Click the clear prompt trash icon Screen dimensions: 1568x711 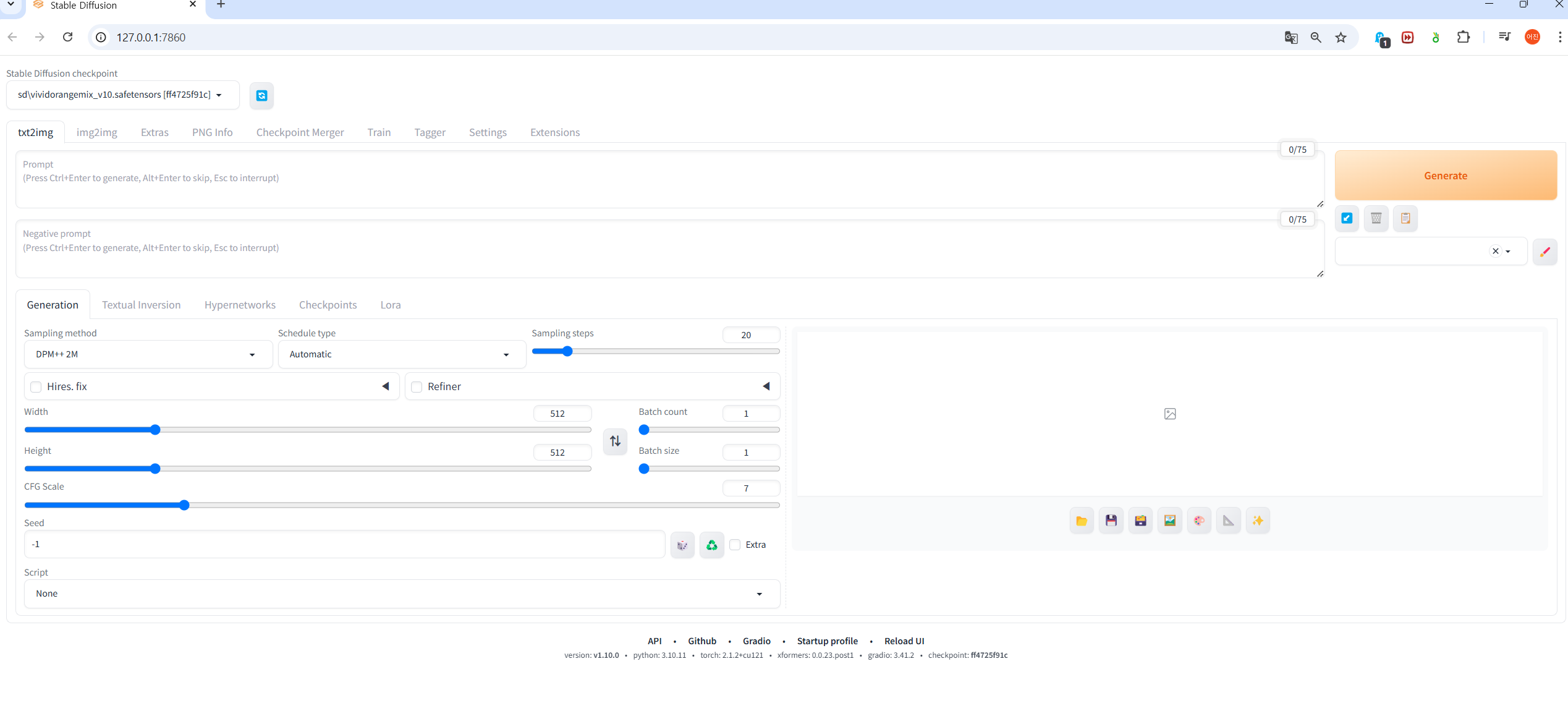(1376, 218)
